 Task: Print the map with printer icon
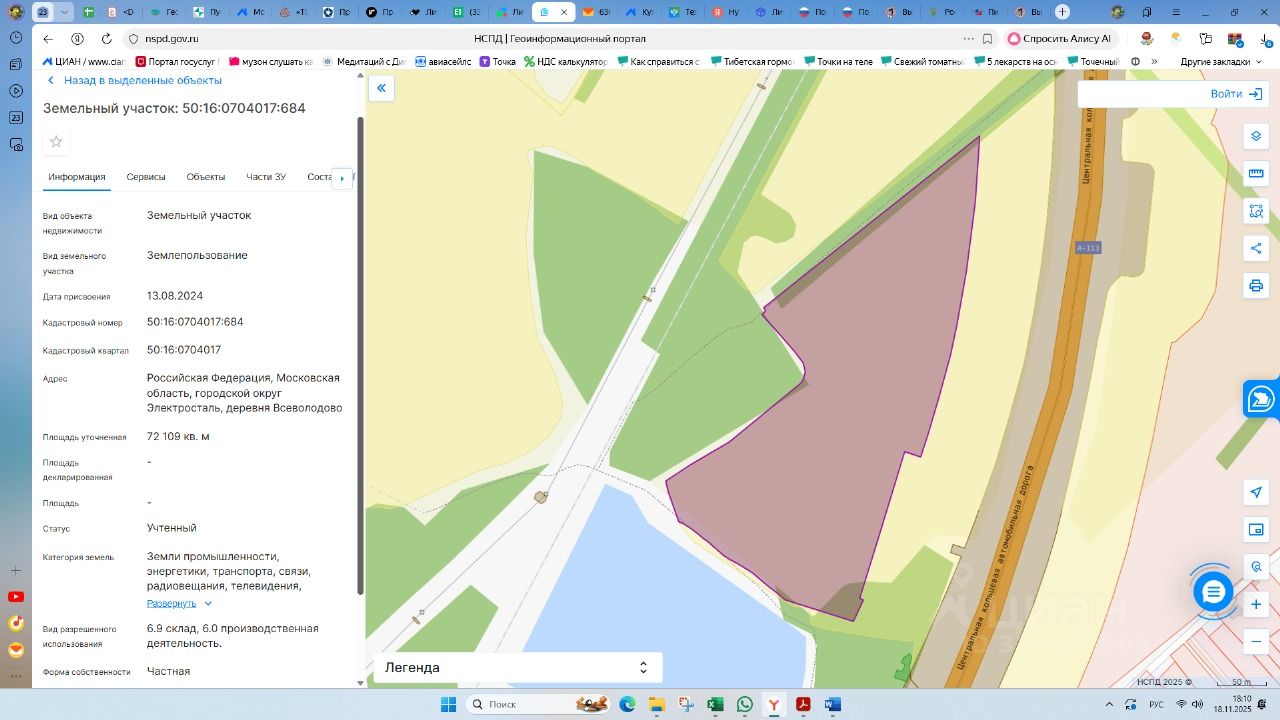1256,286
